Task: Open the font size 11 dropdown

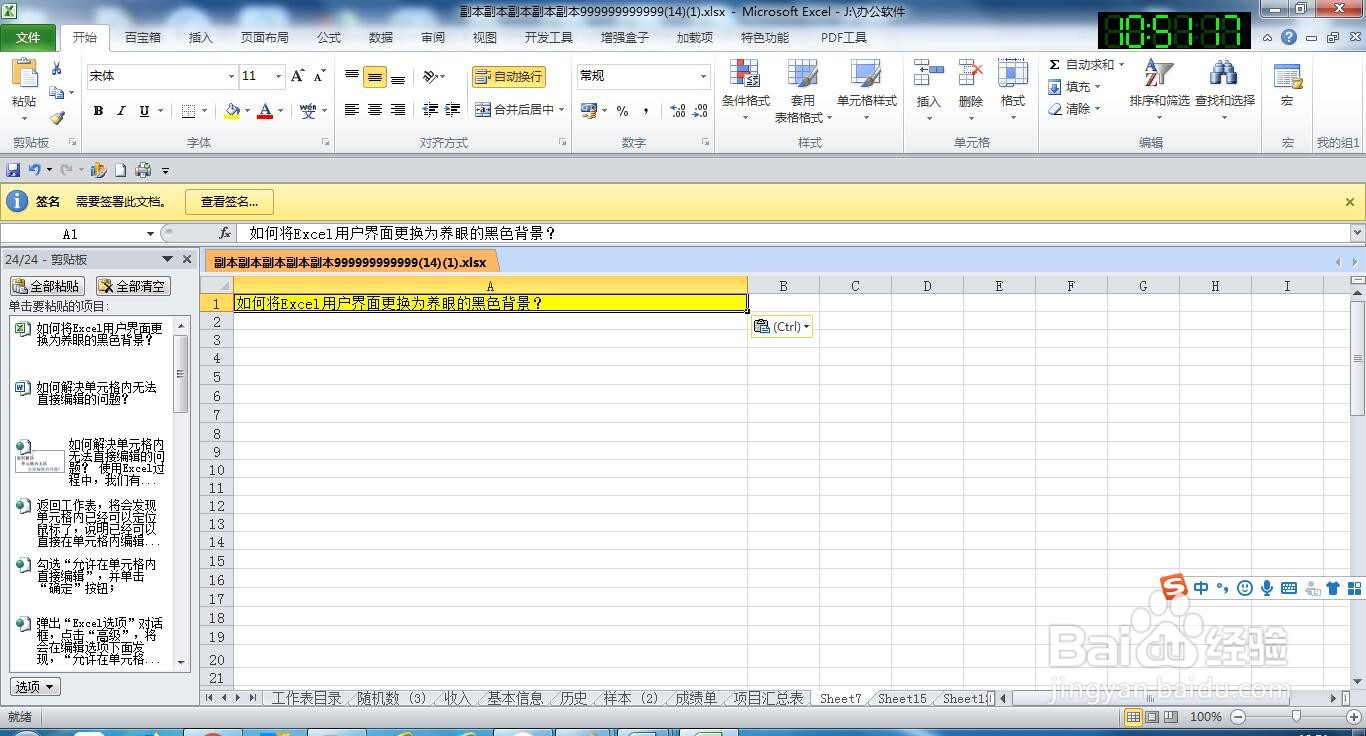Action: 276,76
